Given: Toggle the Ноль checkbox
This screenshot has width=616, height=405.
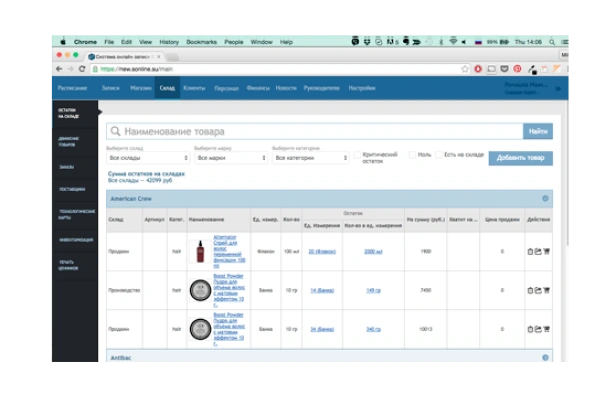Looking at the screenshot, I should (412, 155).
